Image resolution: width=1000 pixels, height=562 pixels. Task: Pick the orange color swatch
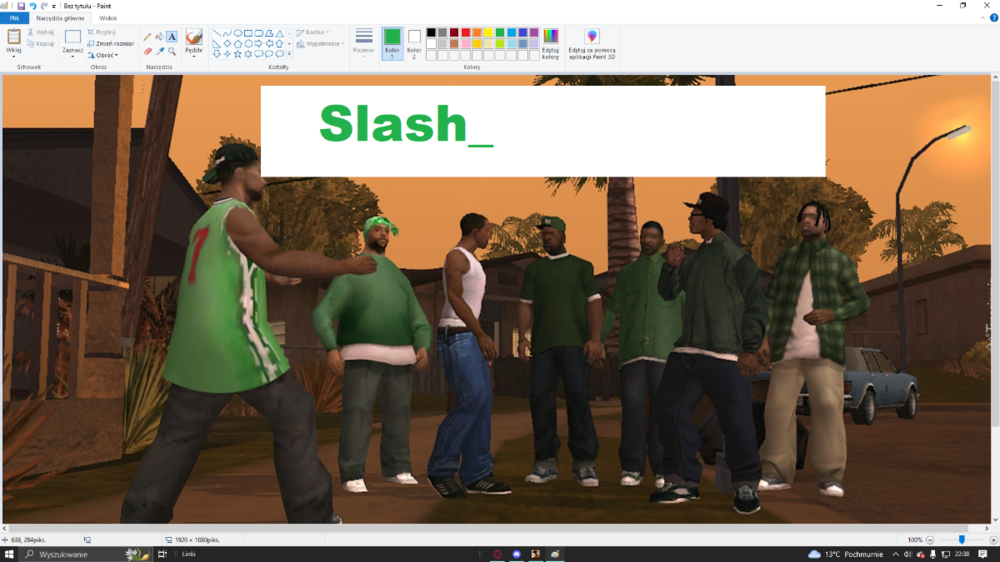point(477,33)
